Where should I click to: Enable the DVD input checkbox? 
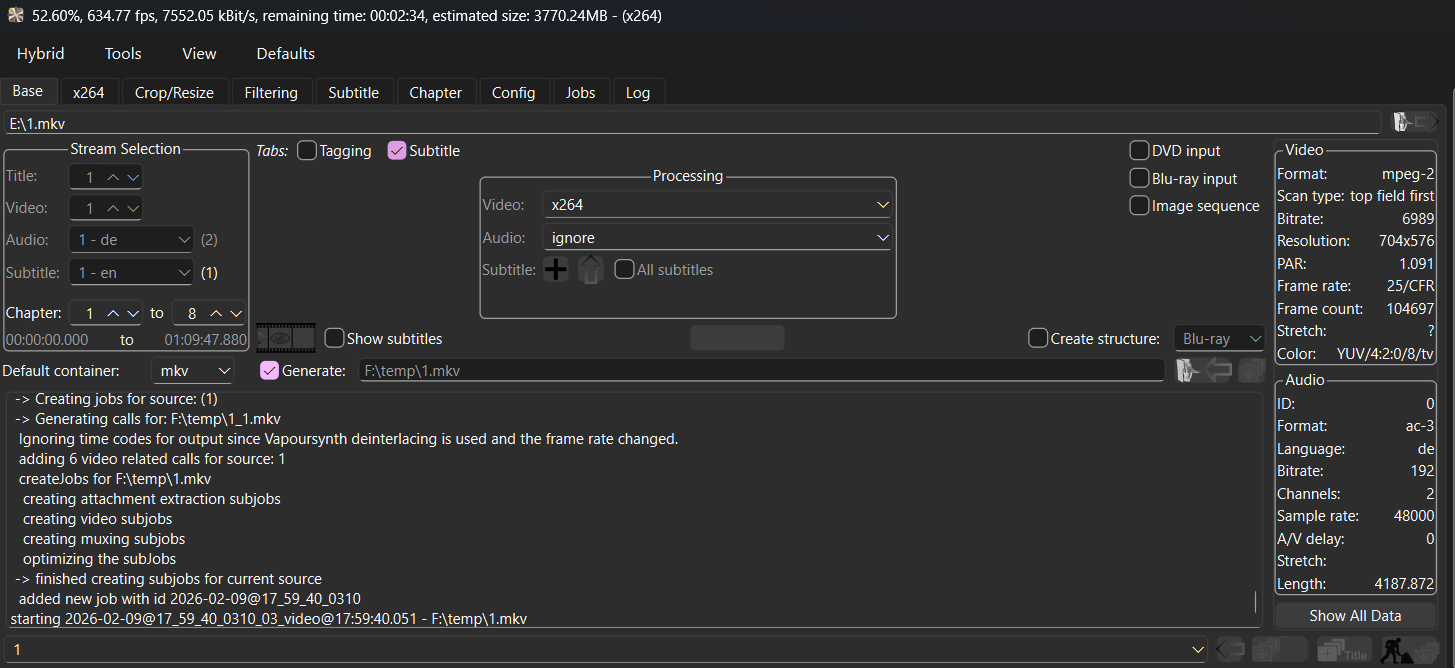point(1139,151)
